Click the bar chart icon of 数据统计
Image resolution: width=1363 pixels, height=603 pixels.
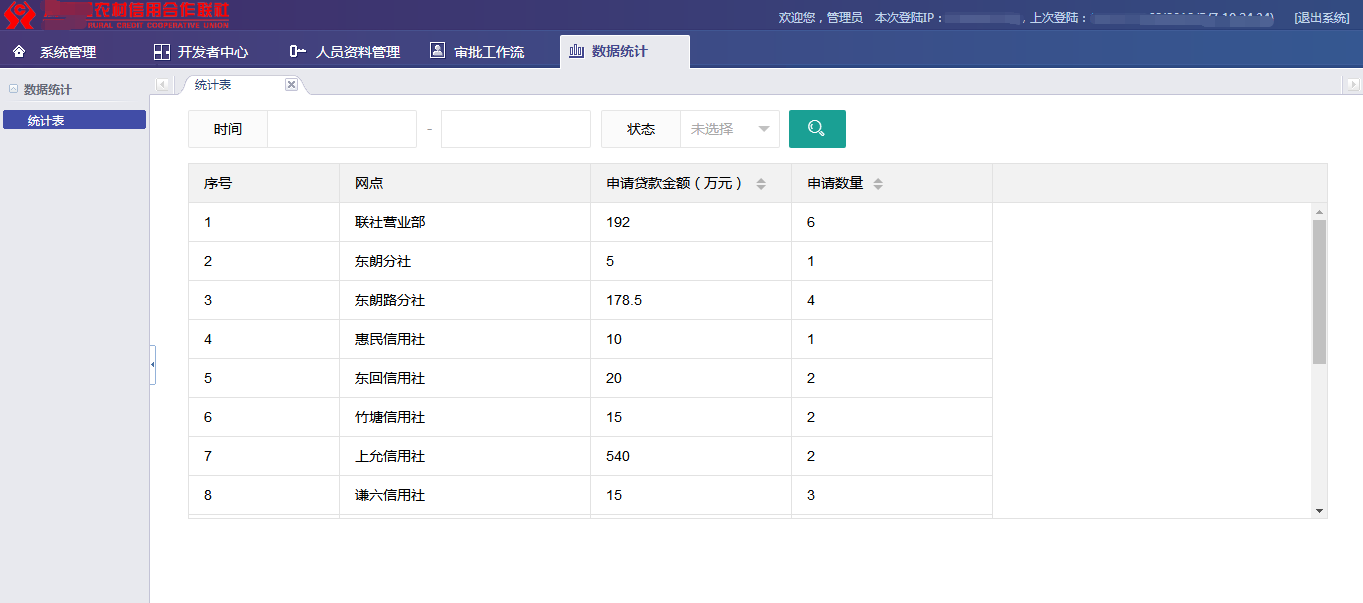[x=576, y=51]
